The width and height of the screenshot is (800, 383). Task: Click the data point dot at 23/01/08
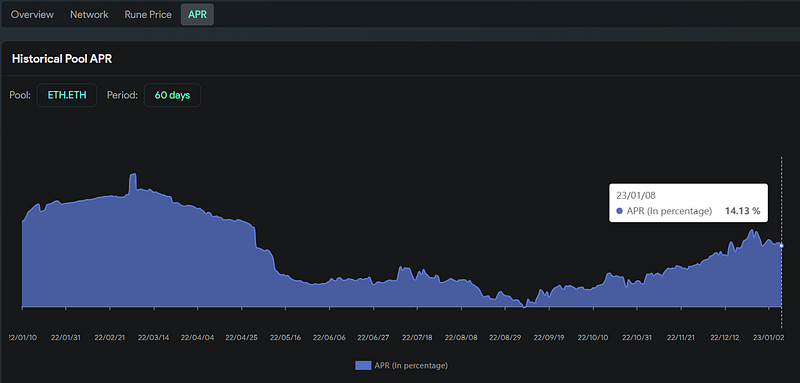[782, 246]
